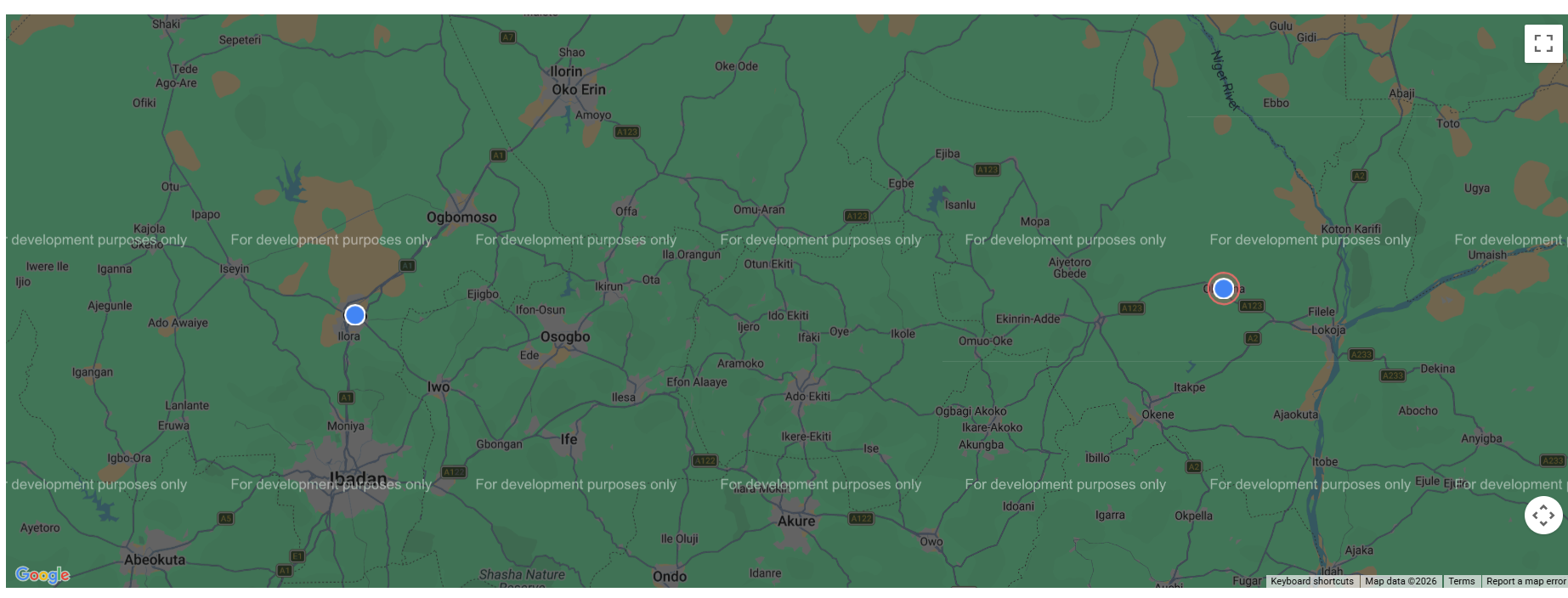Click Report a map error
The height and width of the screenshot is (598, 1568).
tap(1525, 582)
